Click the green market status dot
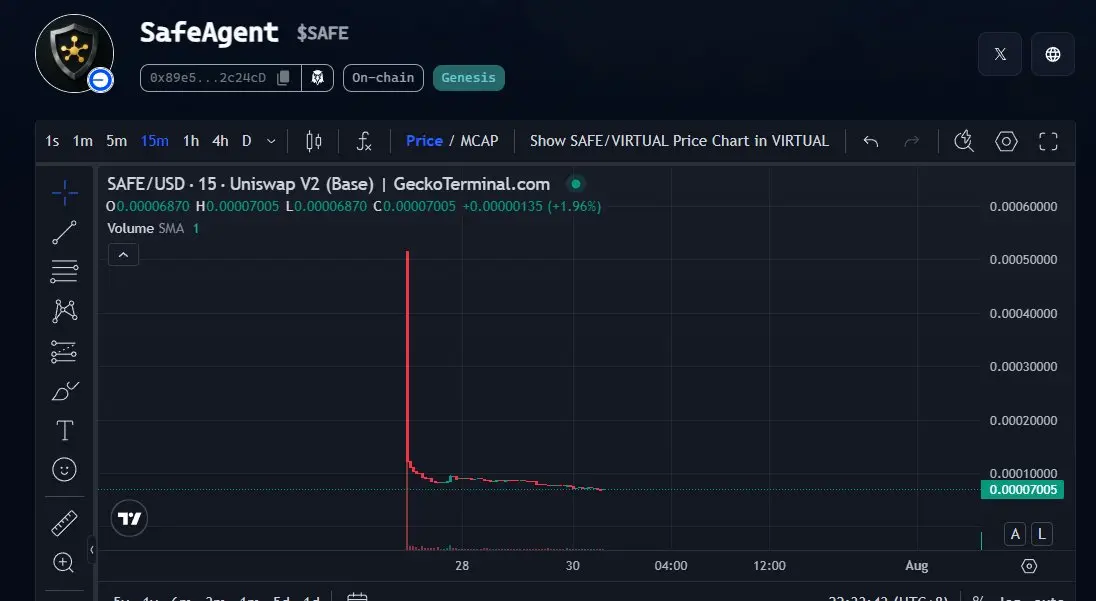This screenshot has height=601, width=1096. (576, 184)
